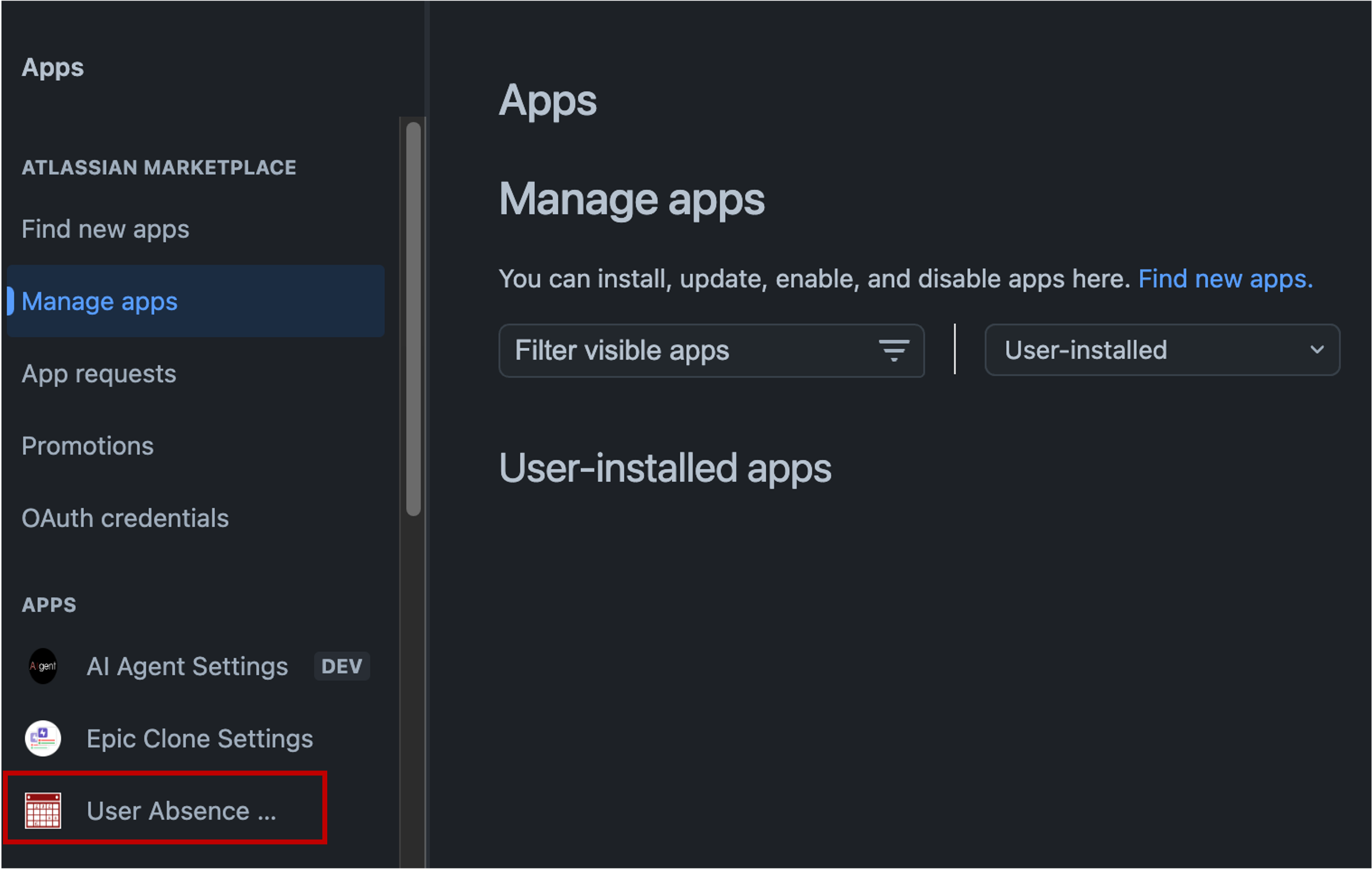Go to App requests
This screenshot has width=1372, height=870.
[x=99, y=373]
